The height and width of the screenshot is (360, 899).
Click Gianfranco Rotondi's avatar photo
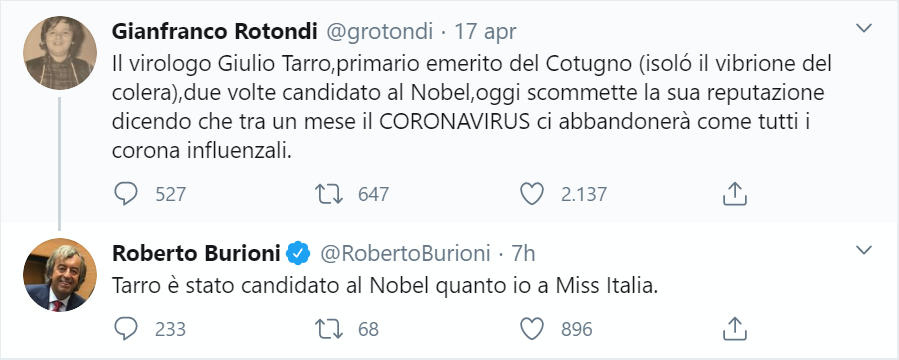[x=60, y=53]
